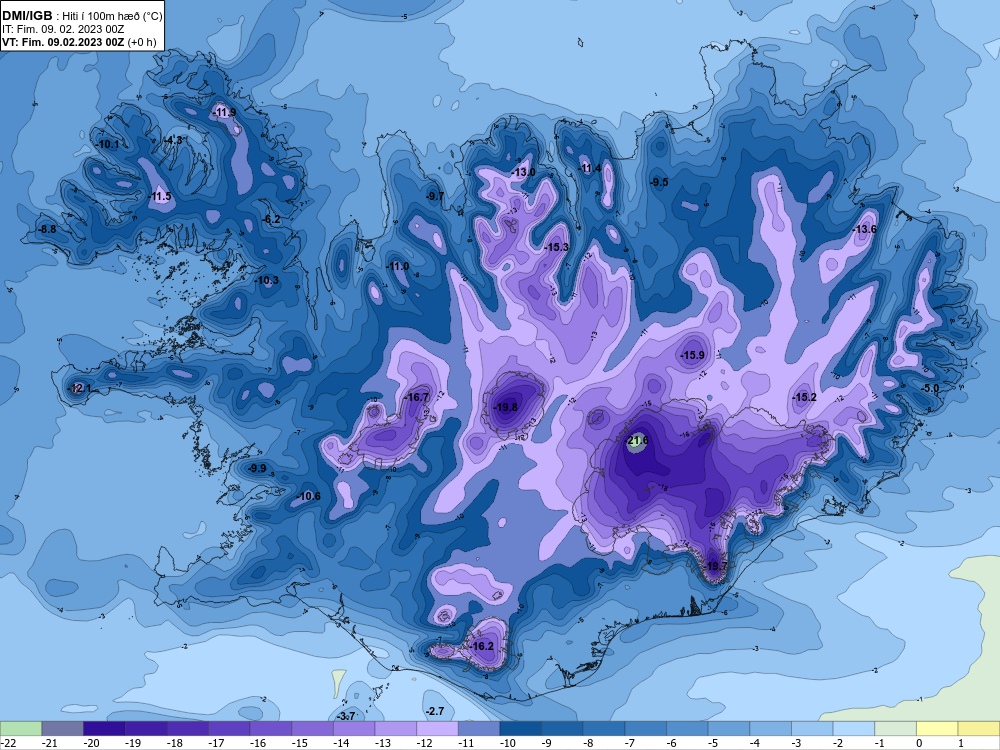1000x750 pixels.
Task: Click the -21.6 temperature value on the glacier
Action: (637, 441)
